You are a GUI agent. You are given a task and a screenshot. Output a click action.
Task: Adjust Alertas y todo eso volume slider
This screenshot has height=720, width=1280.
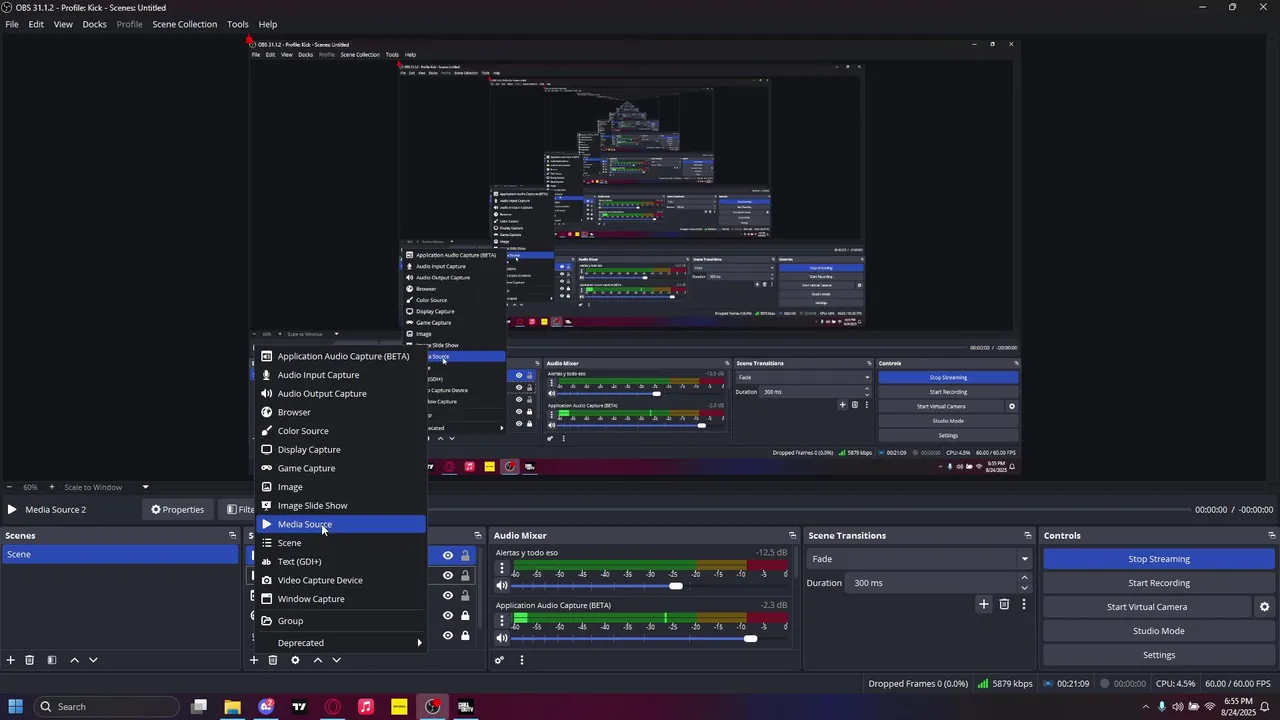tap(676, 586)
